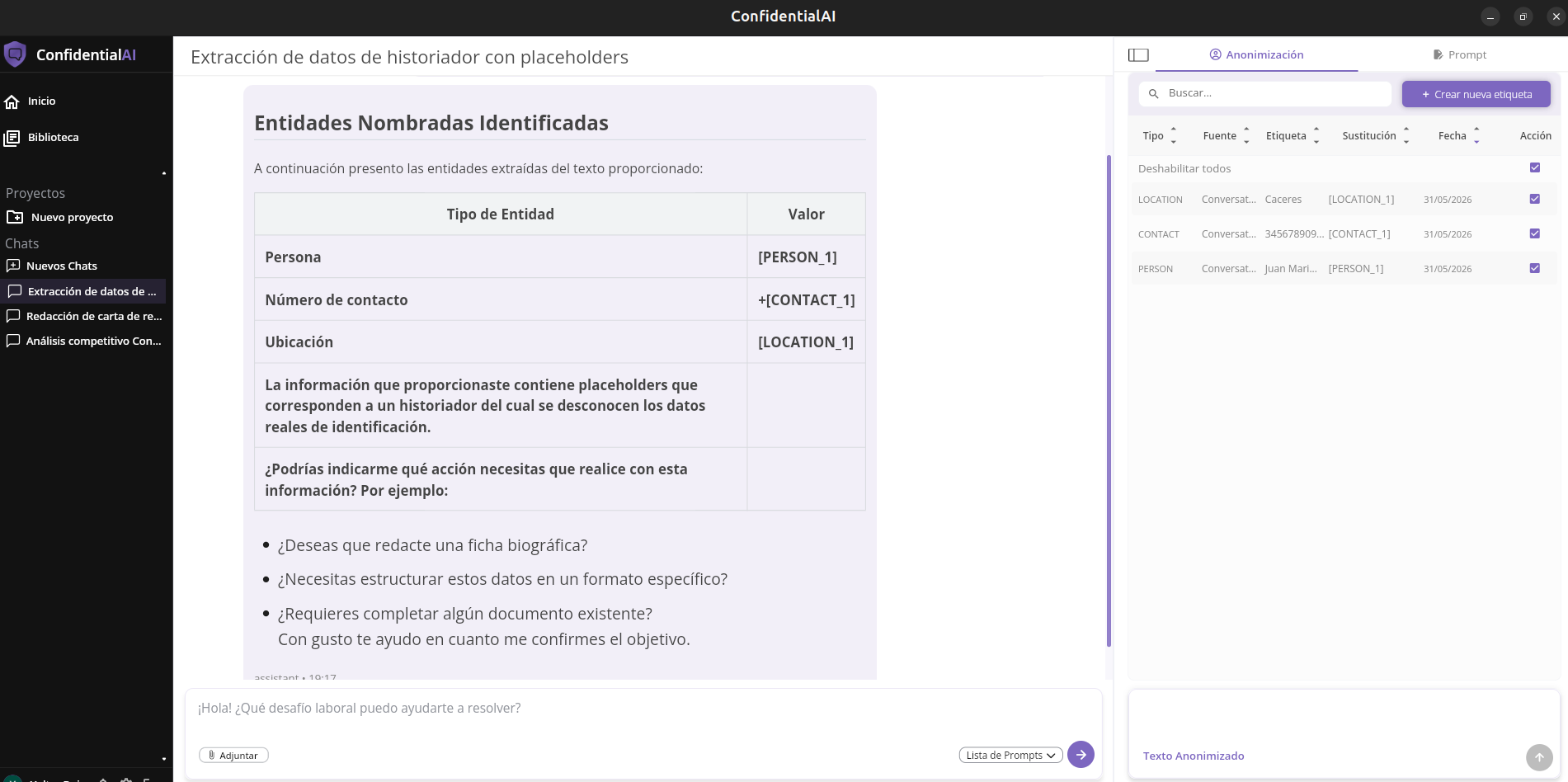This screenshot has width=1568, height=782.
Task: Switch to the Prompt tab
Action: coord(1460,55)
